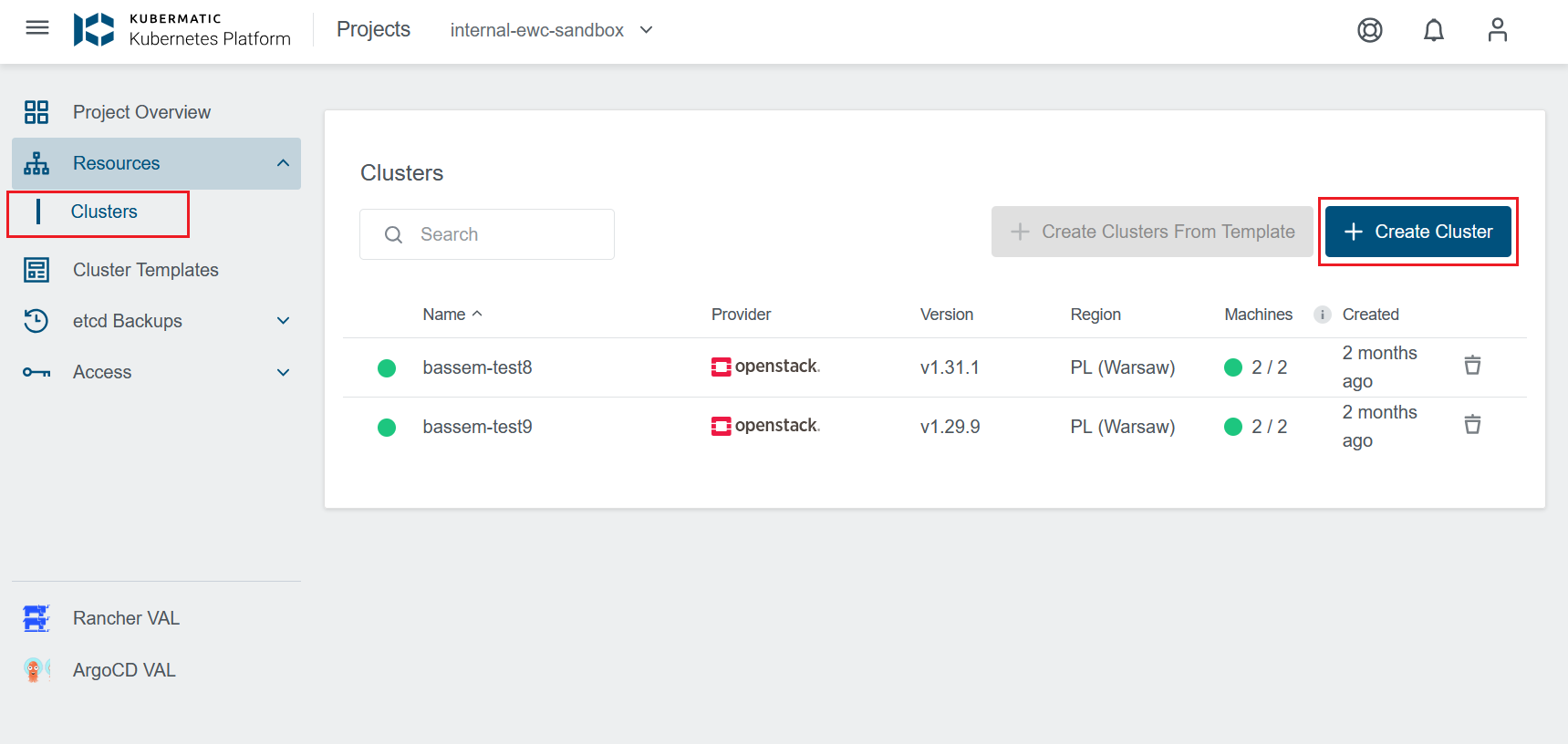1568x744 pixels.
Task: Click 2 / 2 machines for bassem-test8
Action: tap(1269, 367)
